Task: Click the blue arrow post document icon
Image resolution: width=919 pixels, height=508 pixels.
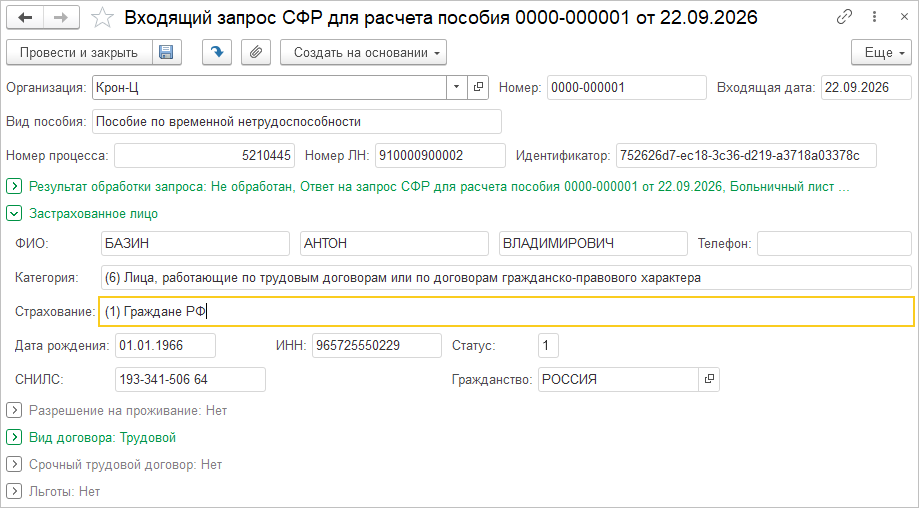Action: tap(217, 52)
